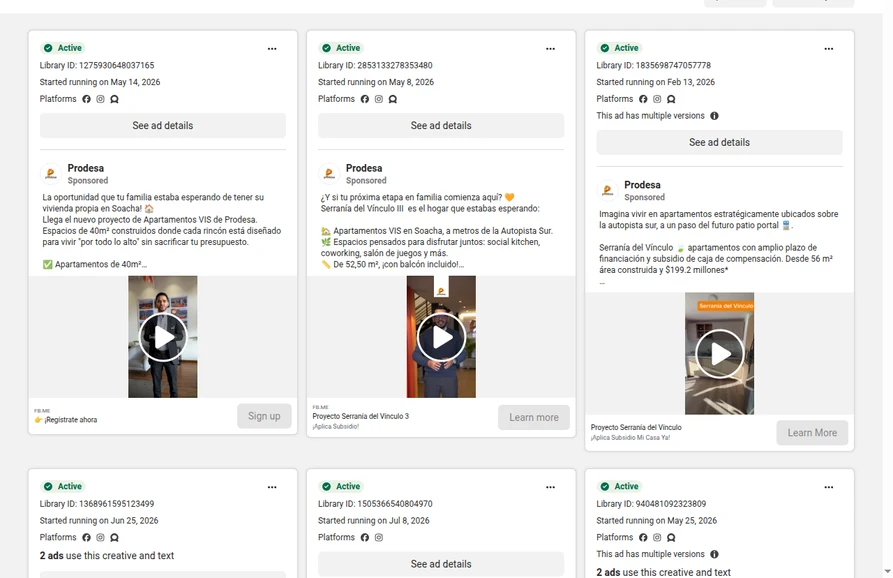The image size is (893, 578).
Task: Click Facebook platform icon on ad 1505366540804970
Action: (x=364, y=538)
